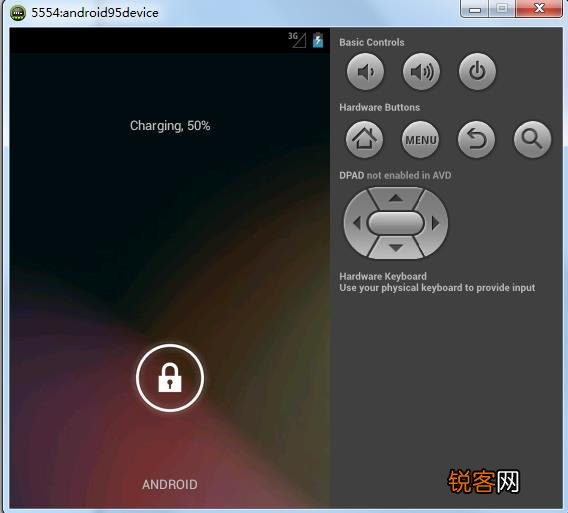Close the android95device emulator window
Viewport: 568px width, 513px height.
(x=539, y=8)
